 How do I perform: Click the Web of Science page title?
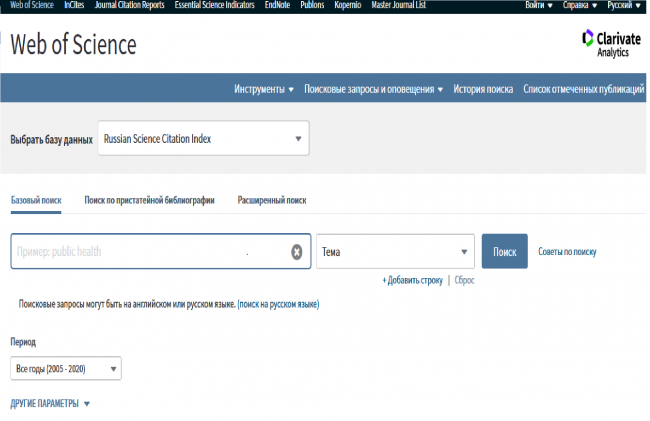pos(73,44)
